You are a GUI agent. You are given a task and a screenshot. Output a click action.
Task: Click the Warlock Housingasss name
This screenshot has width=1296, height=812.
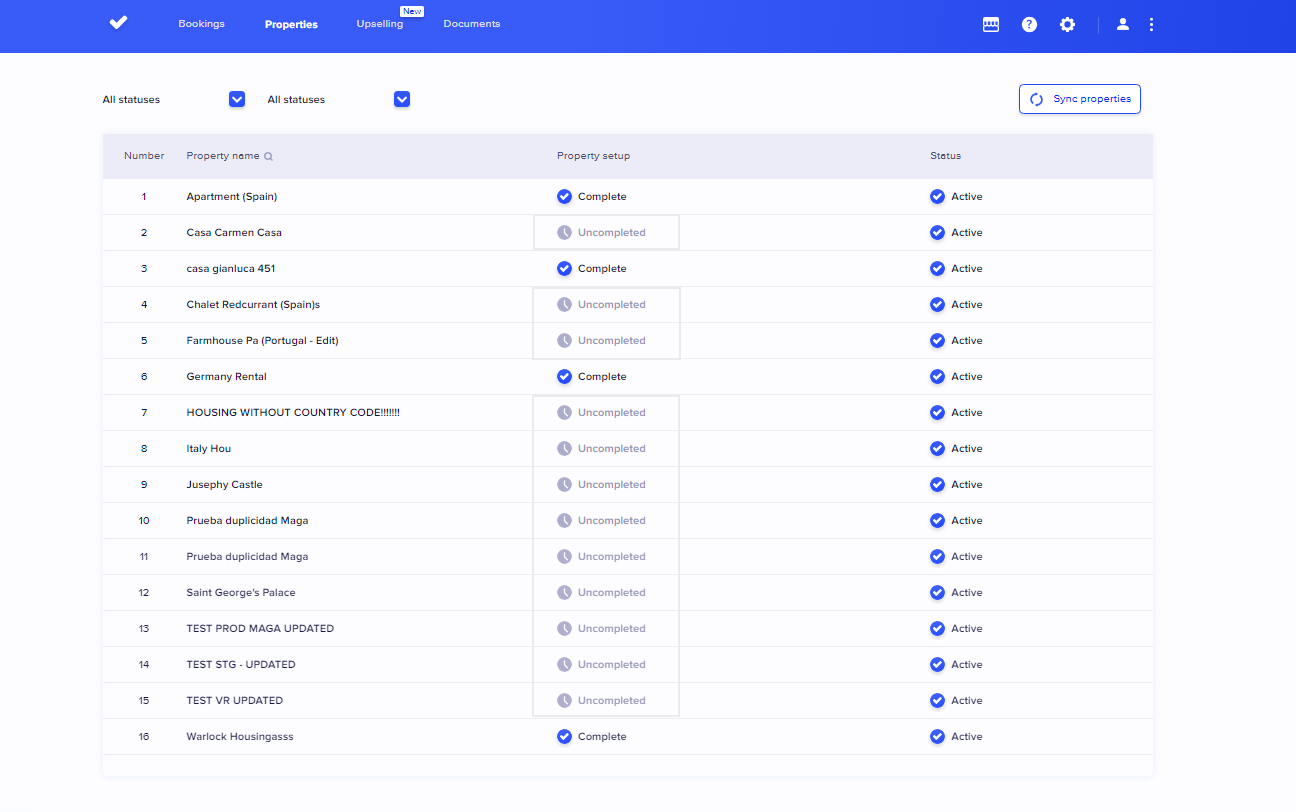tap(240, 737)
